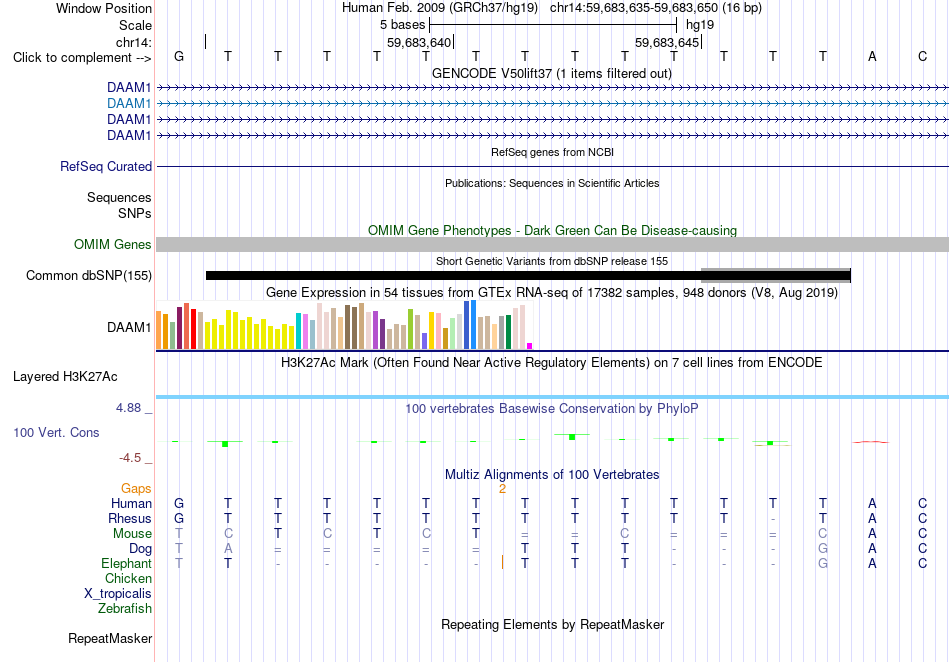This screenshot has width=950, height=662.
Task: Open 'Publications: Sequences in Scientific Articles' title
Action: (552, 183)
